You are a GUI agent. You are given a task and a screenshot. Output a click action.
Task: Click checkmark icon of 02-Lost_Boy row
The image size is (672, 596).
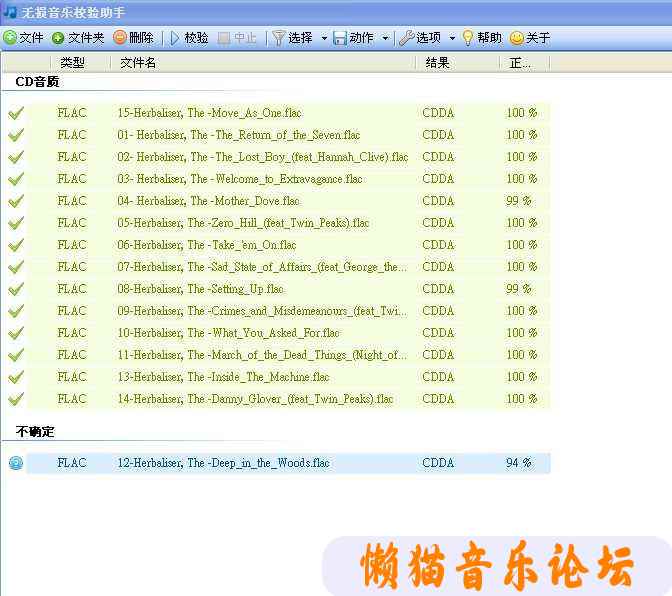pyautogui.click(x=16, y=157)
